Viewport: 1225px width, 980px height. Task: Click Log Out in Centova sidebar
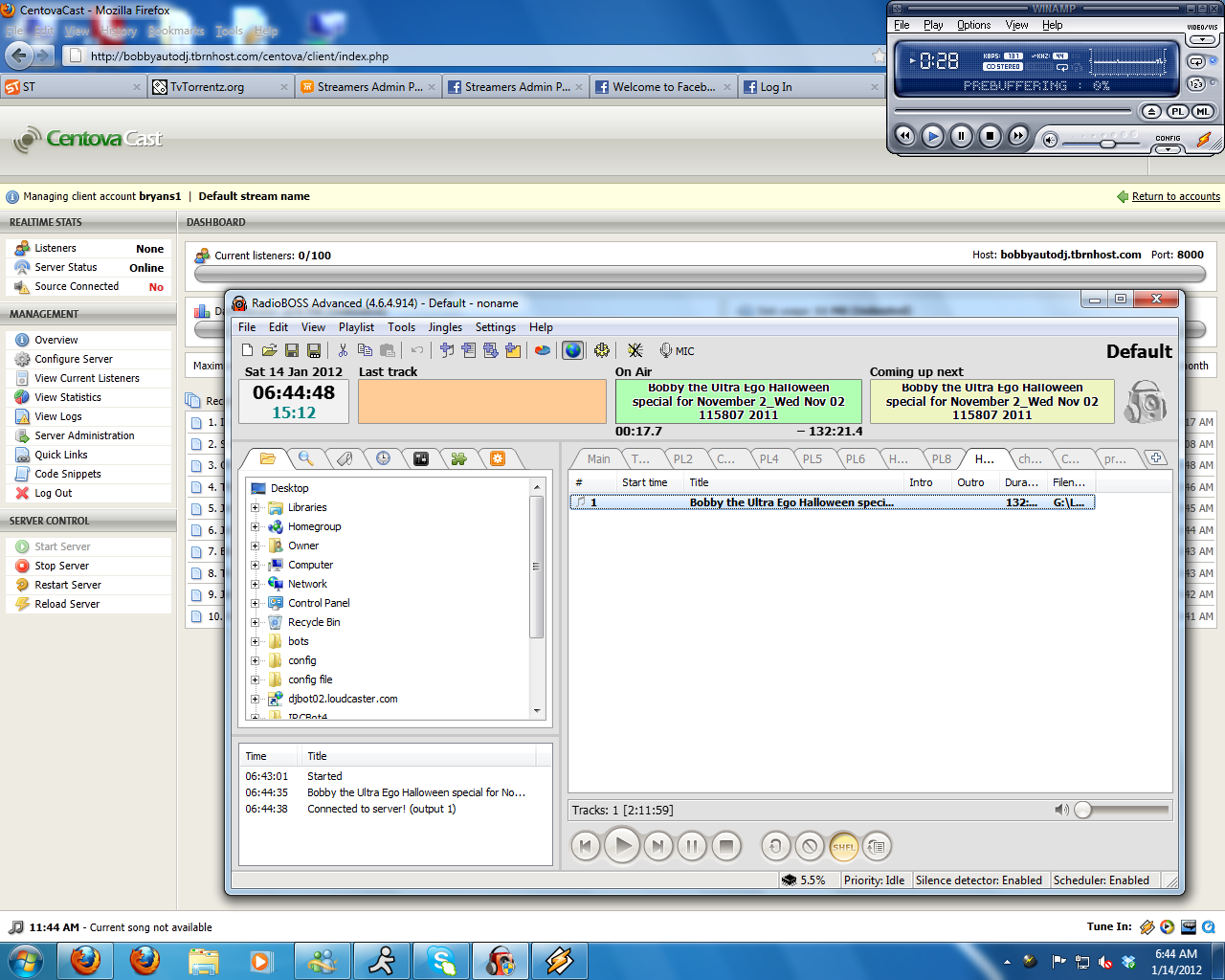tap(54, 493)
